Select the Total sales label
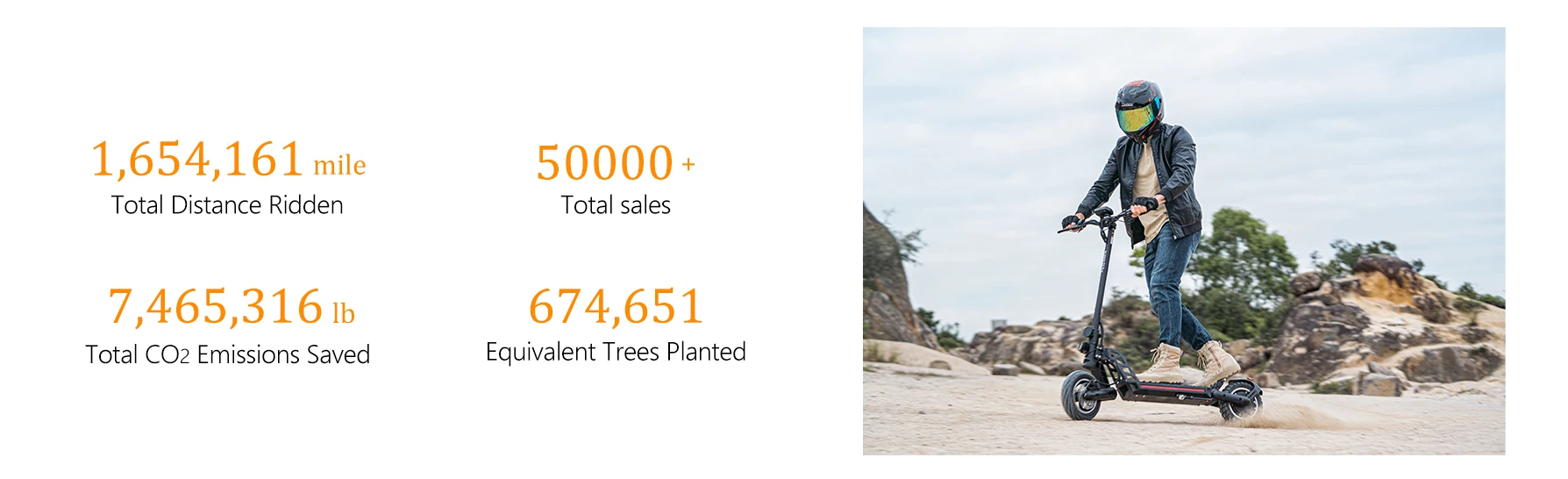 click(616, 205)
